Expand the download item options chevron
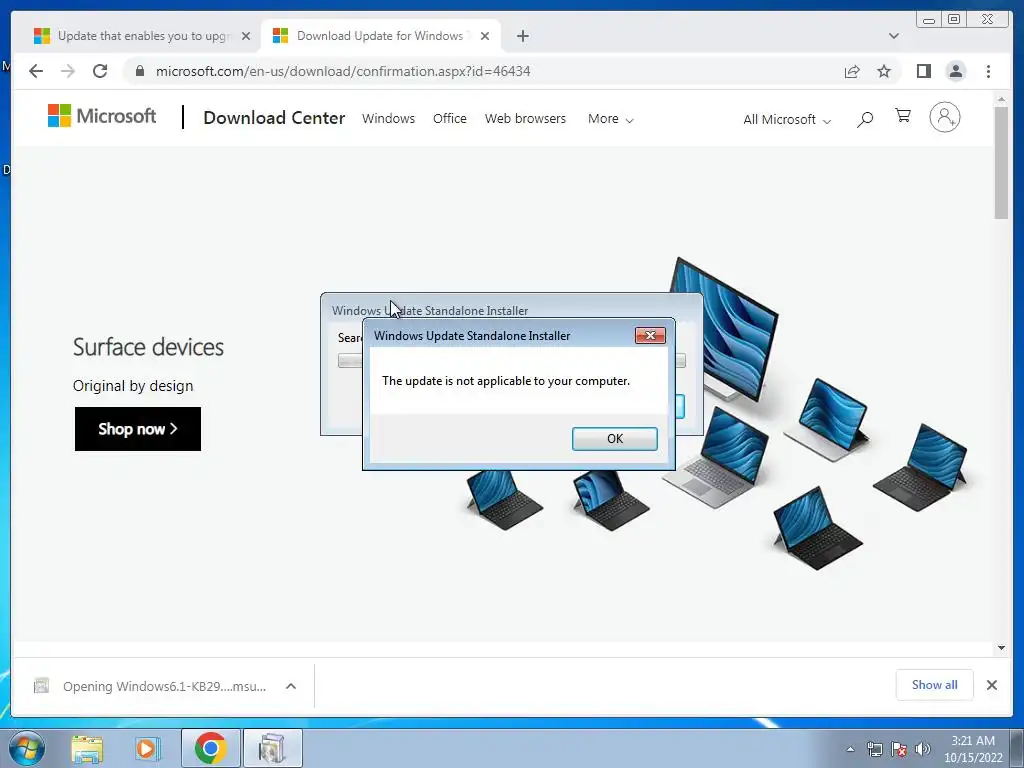 pos(291,686)
